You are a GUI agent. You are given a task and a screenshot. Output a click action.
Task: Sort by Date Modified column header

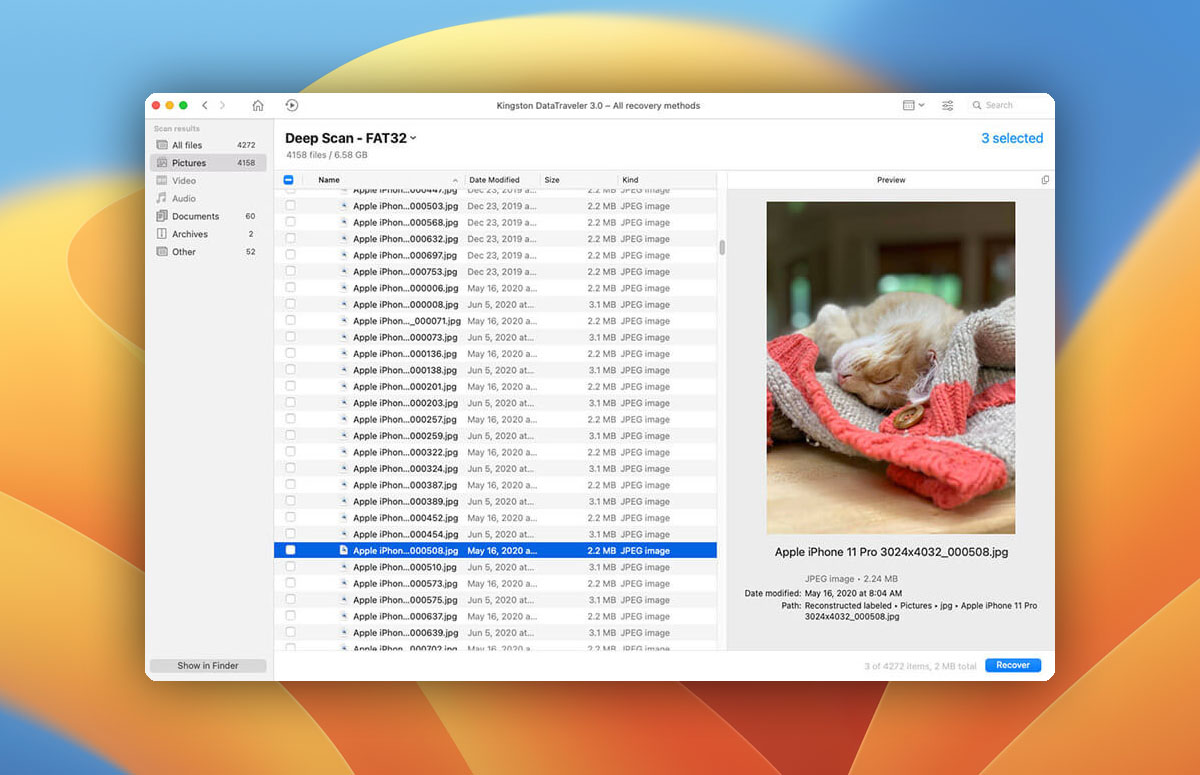[502, 180]
